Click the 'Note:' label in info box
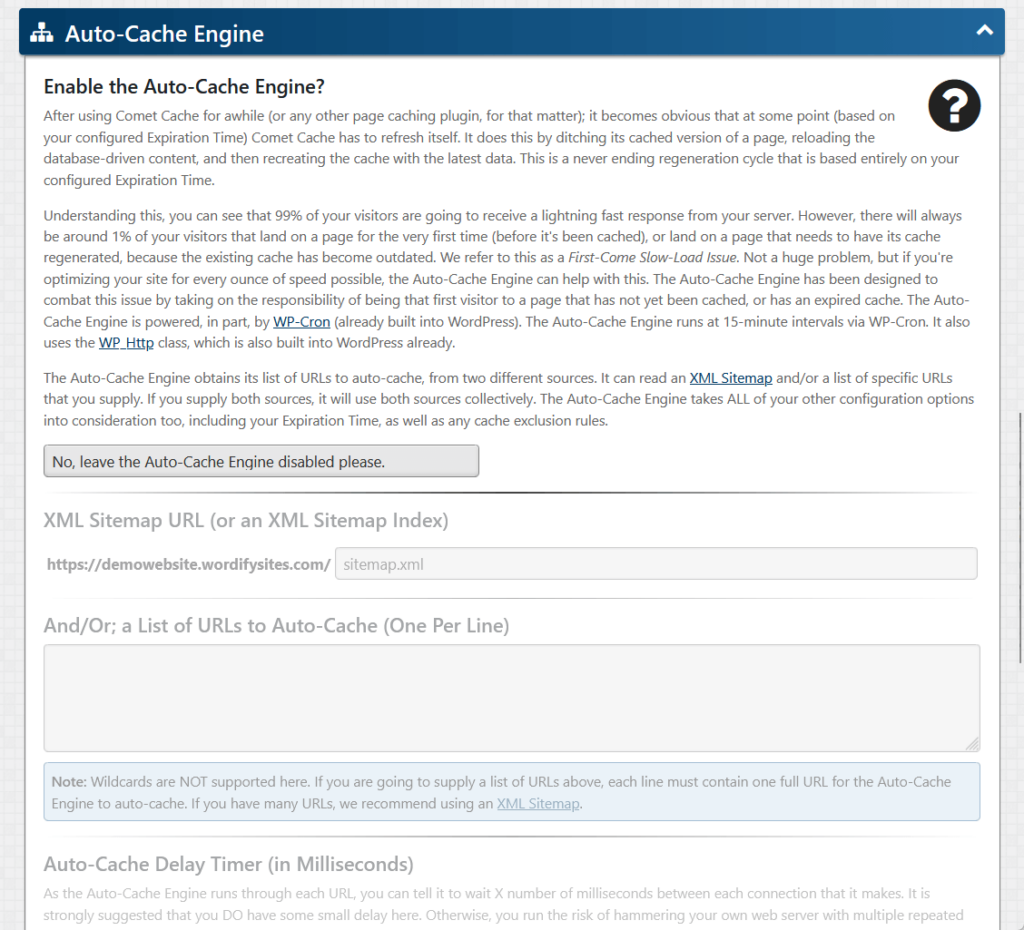The height and width of the screenshot is (930, 1024). point(69,782)
